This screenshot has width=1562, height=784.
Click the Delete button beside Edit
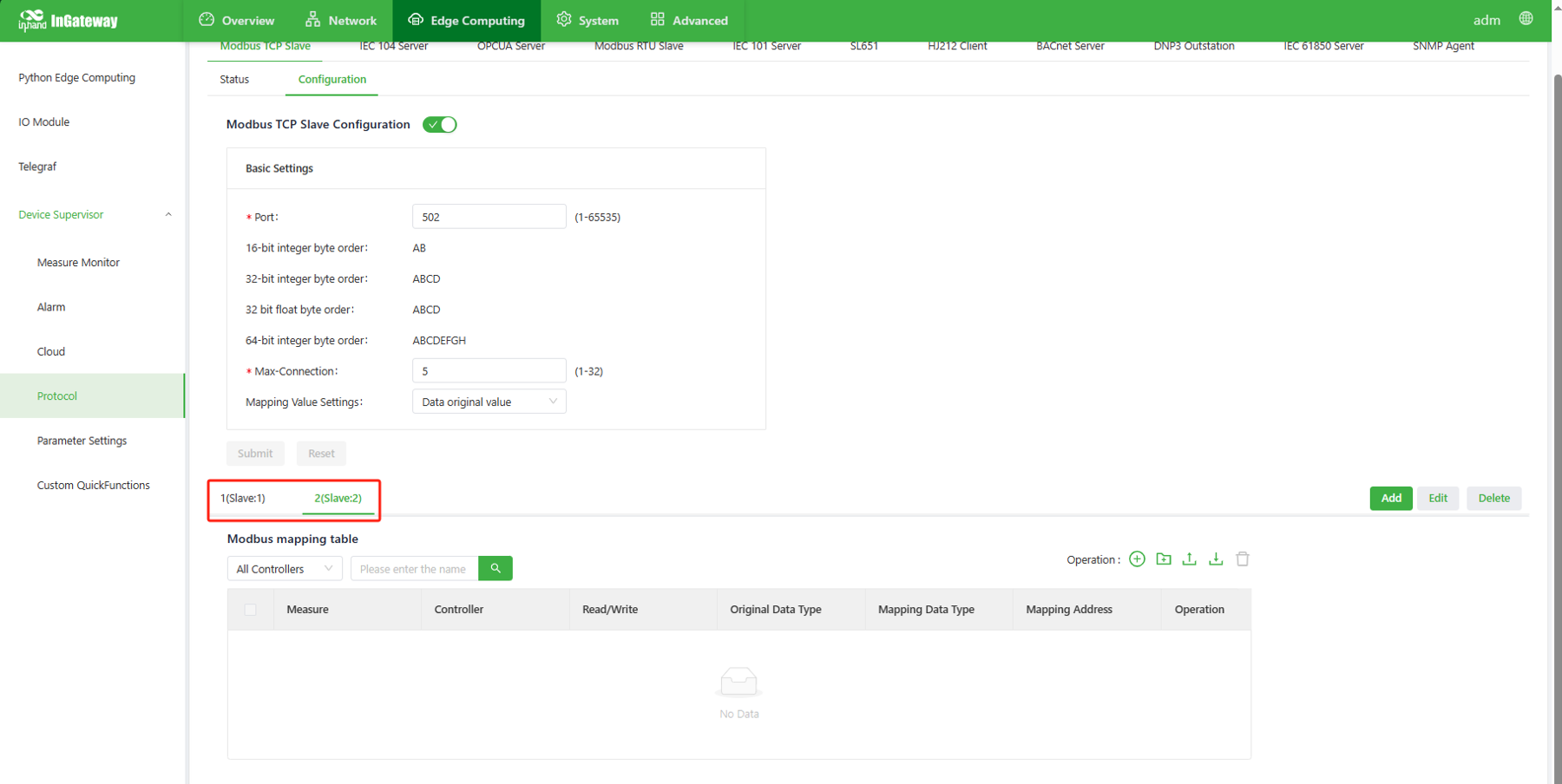(1493, 498)
